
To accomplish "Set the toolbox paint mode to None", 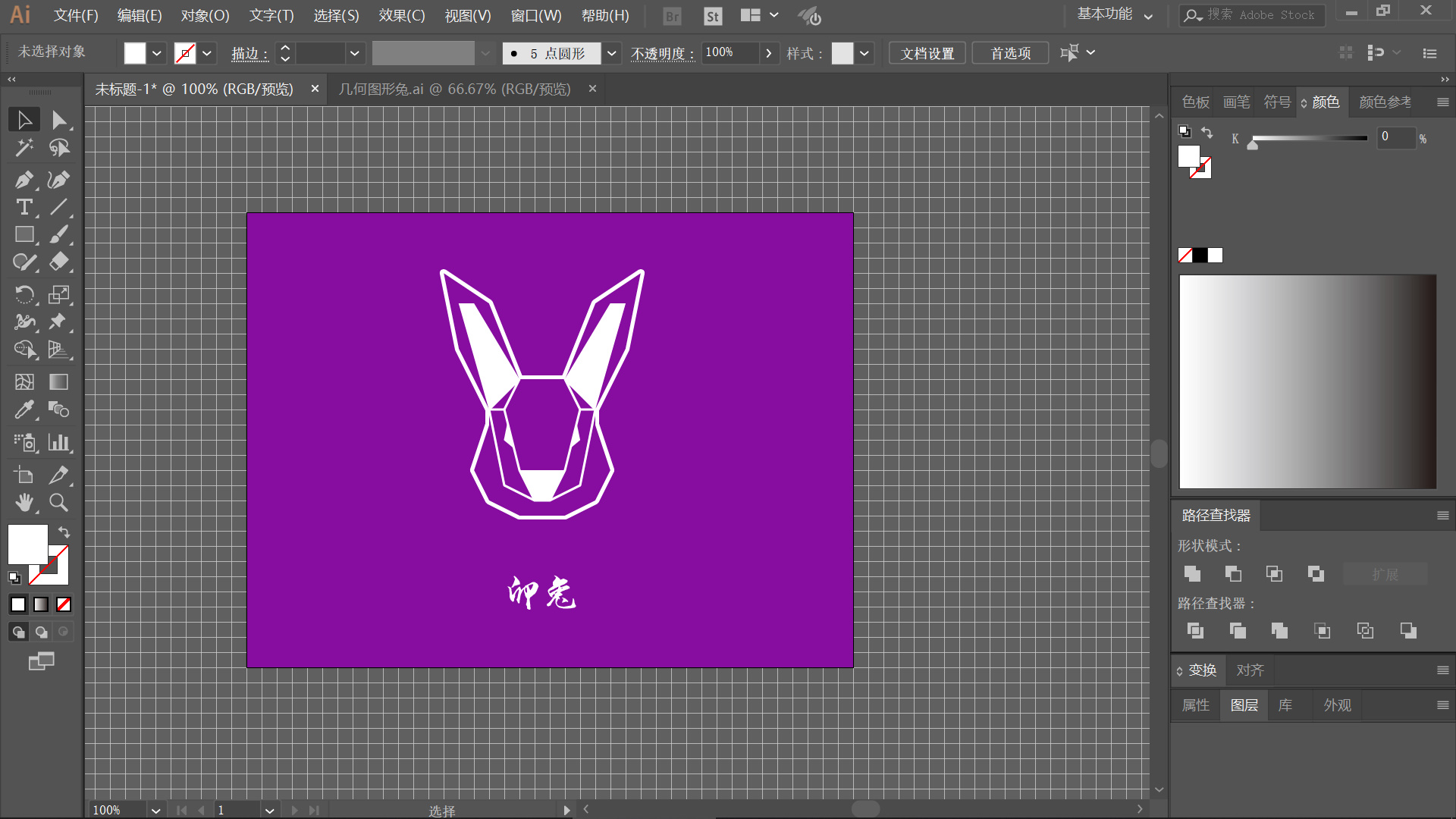I will click(x=64, y=604).
